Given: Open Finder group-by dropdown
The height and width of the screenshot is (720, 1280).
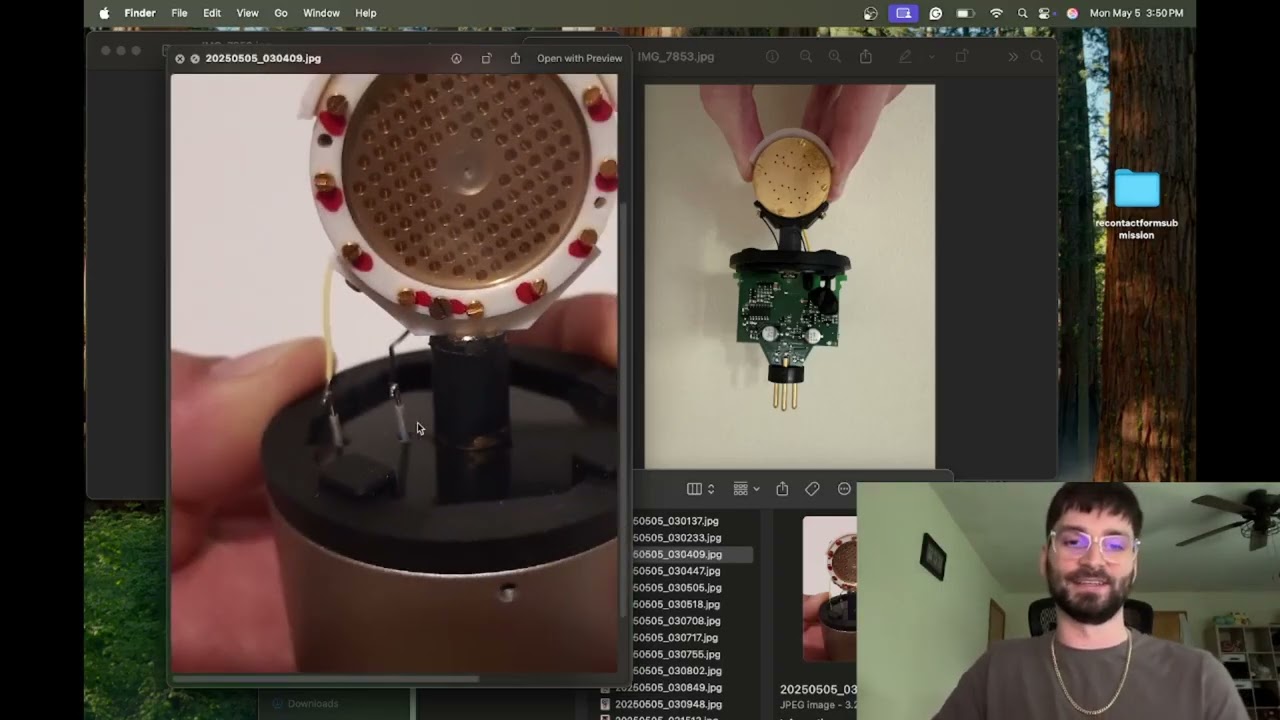Looking at the screenshot, I should click(746, 489).
